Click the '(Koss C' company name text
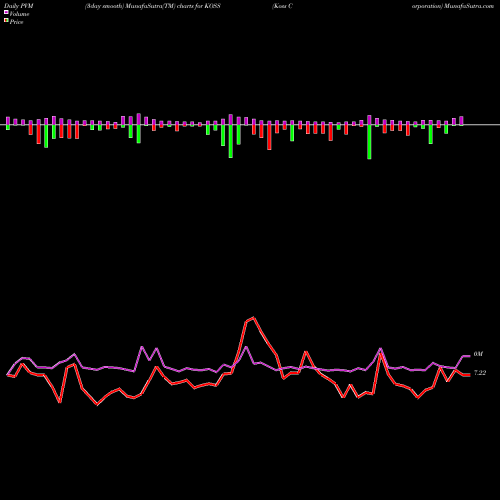 click(282, 6)
